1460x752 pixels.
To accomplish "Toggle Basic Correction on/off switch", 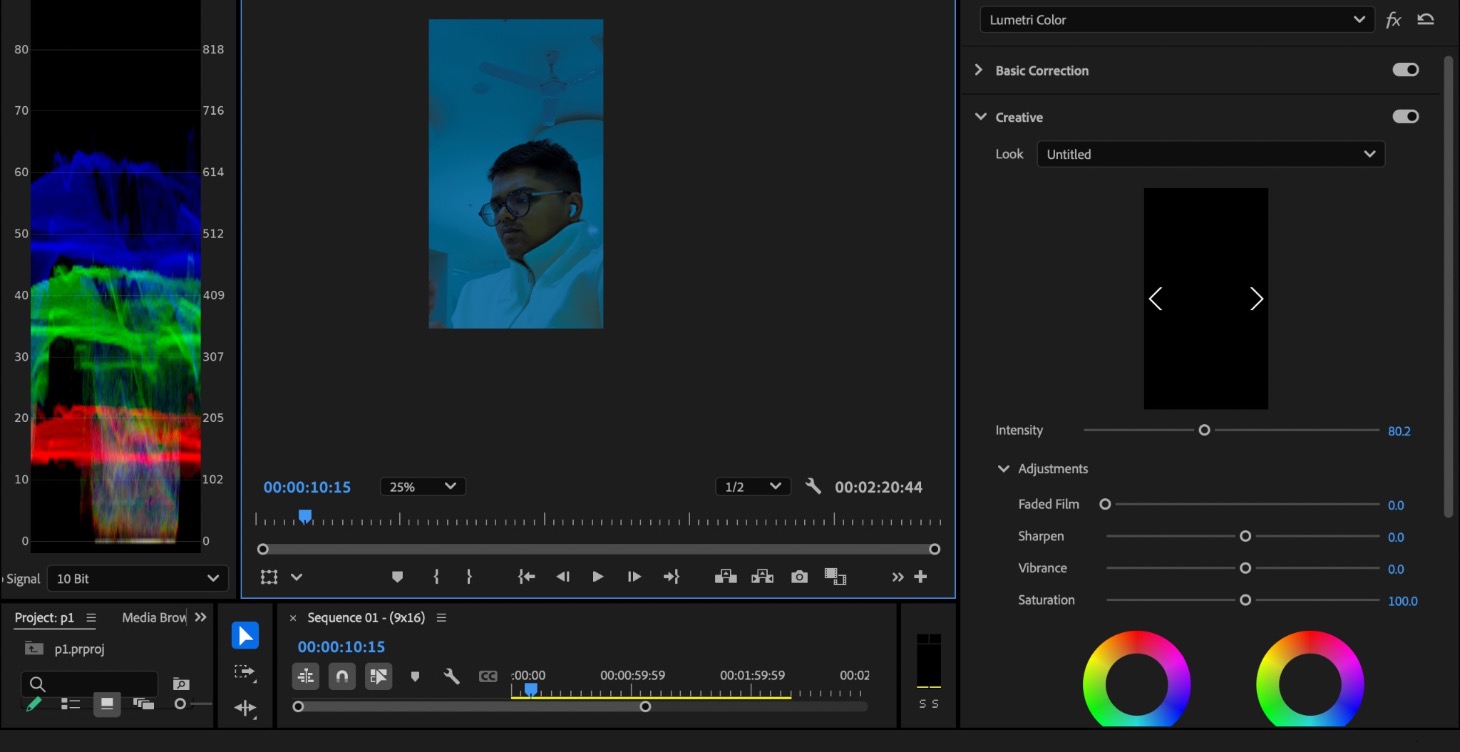I will click(x=1405, y=70).
